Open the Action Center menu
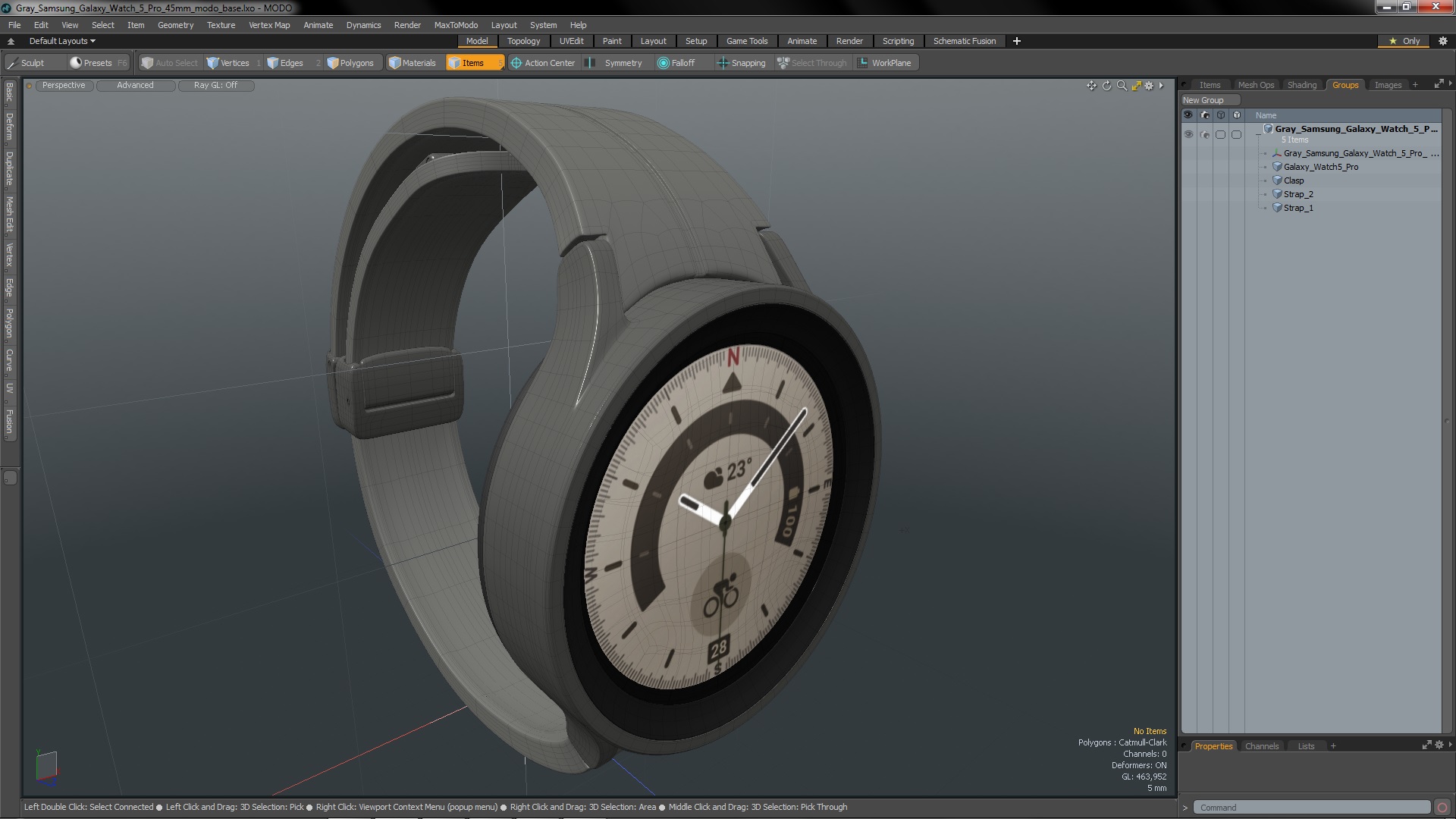This screenshot has width=1456, height=819. coord(543,63)
